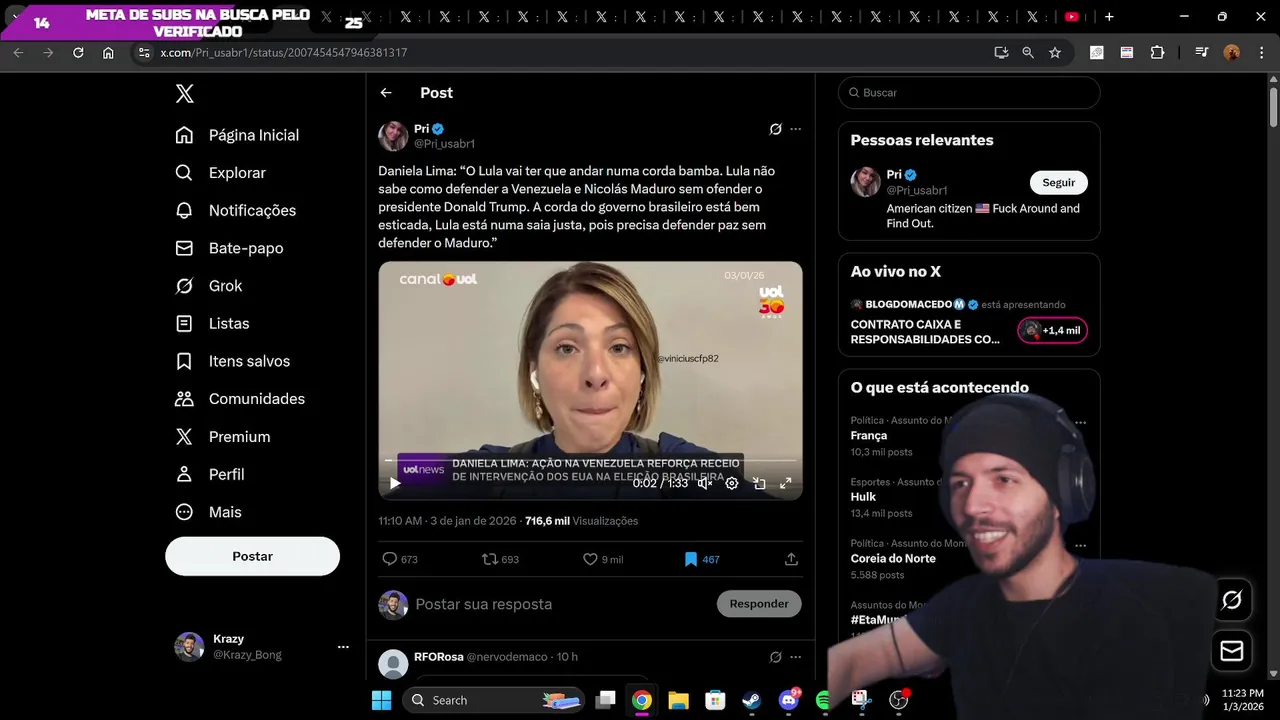This screenshot has height=720, width=1280.
Task: Open Perfil in the sidebar
Action: click(209, 474)
